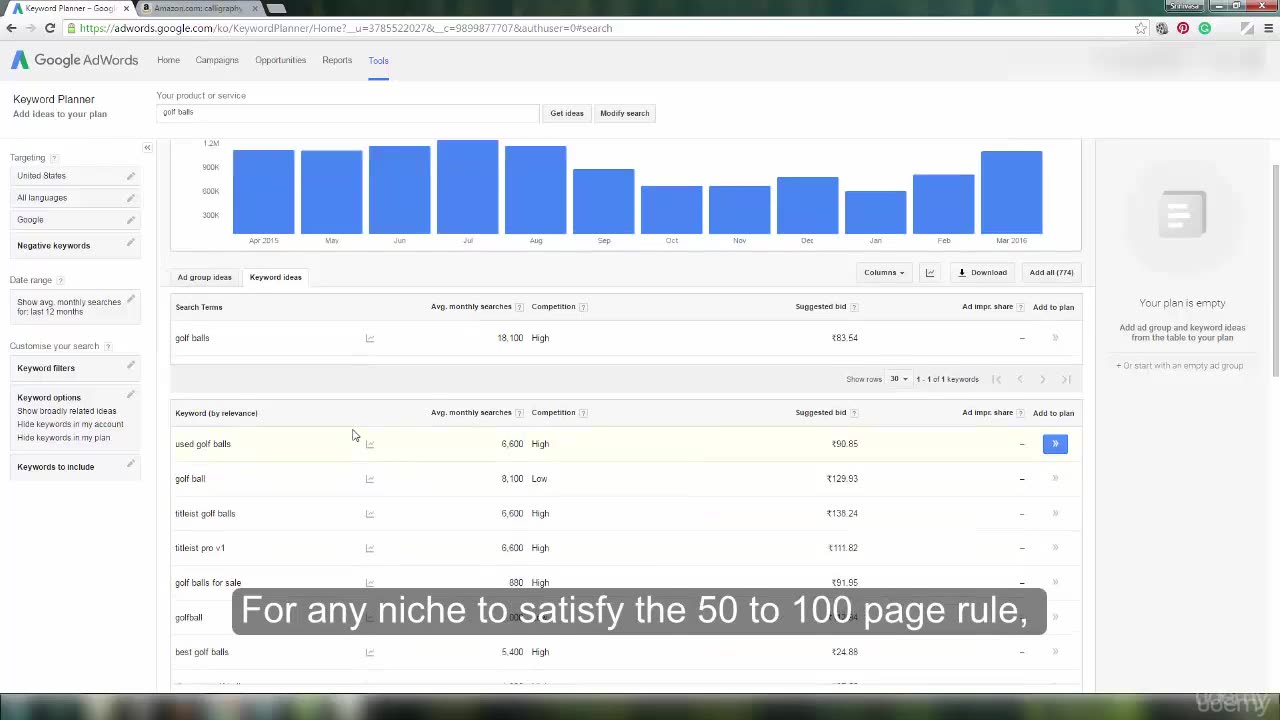Collapse the left sidebar arrow
Image resolution: width=1280 pixels, height=720 pixels.
coord(147,148)
